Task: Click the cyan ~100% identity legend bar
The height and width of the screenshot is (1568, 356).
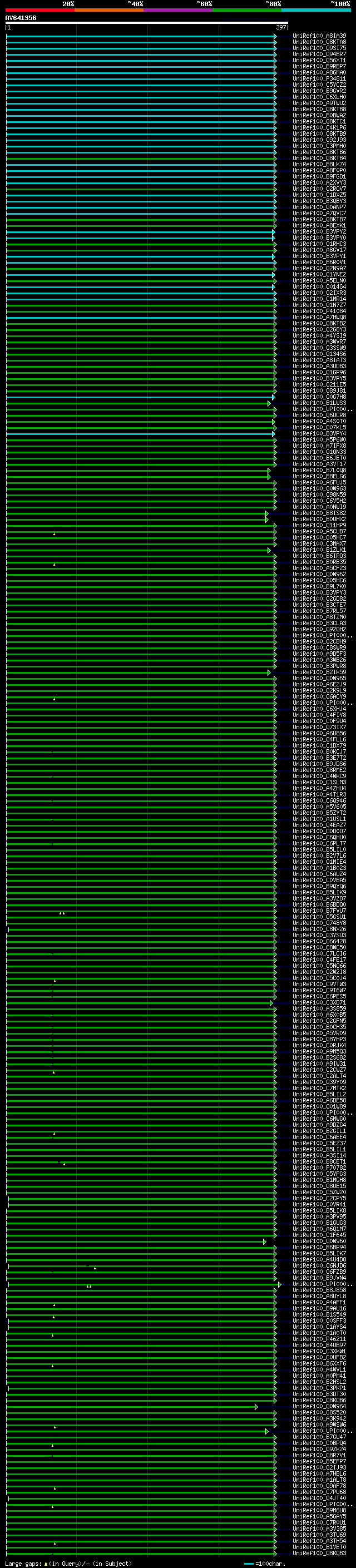Action: pos(316,10)
